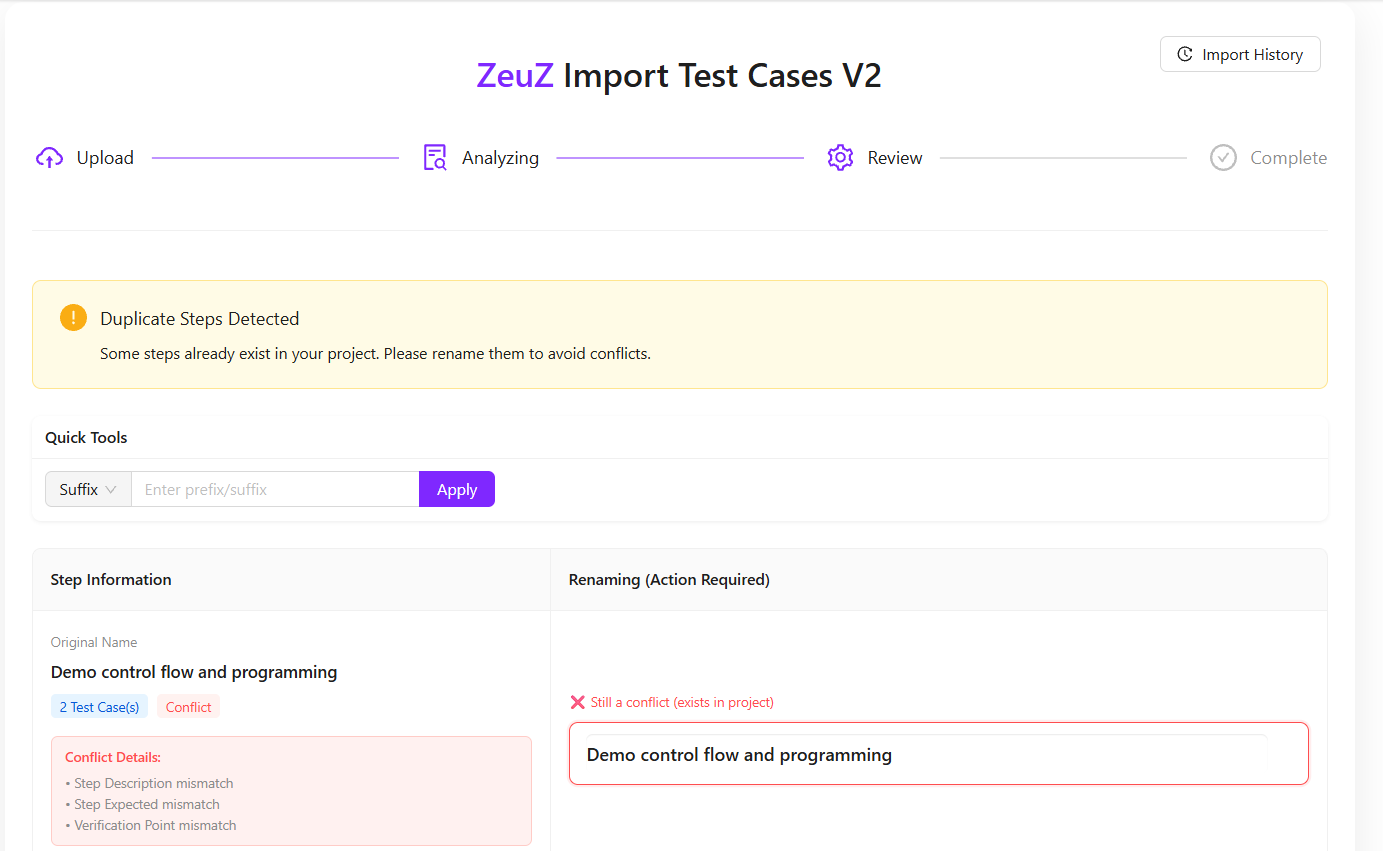Select the Review step label
The image size is (1383, 851).
(x=895, y=158)
